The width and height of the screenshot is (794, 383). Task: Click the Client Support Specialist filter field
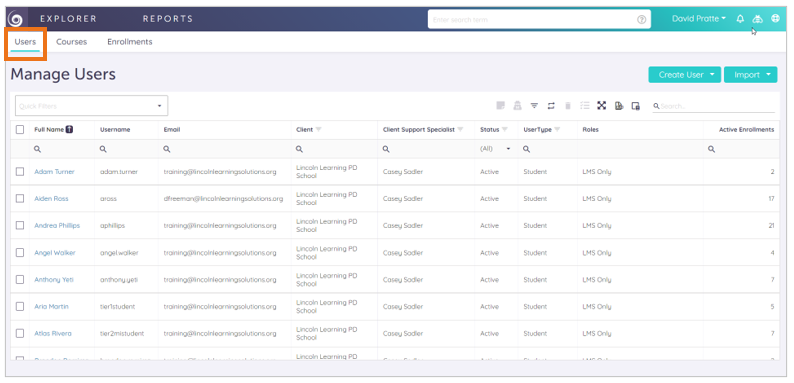tap(426, 149)
